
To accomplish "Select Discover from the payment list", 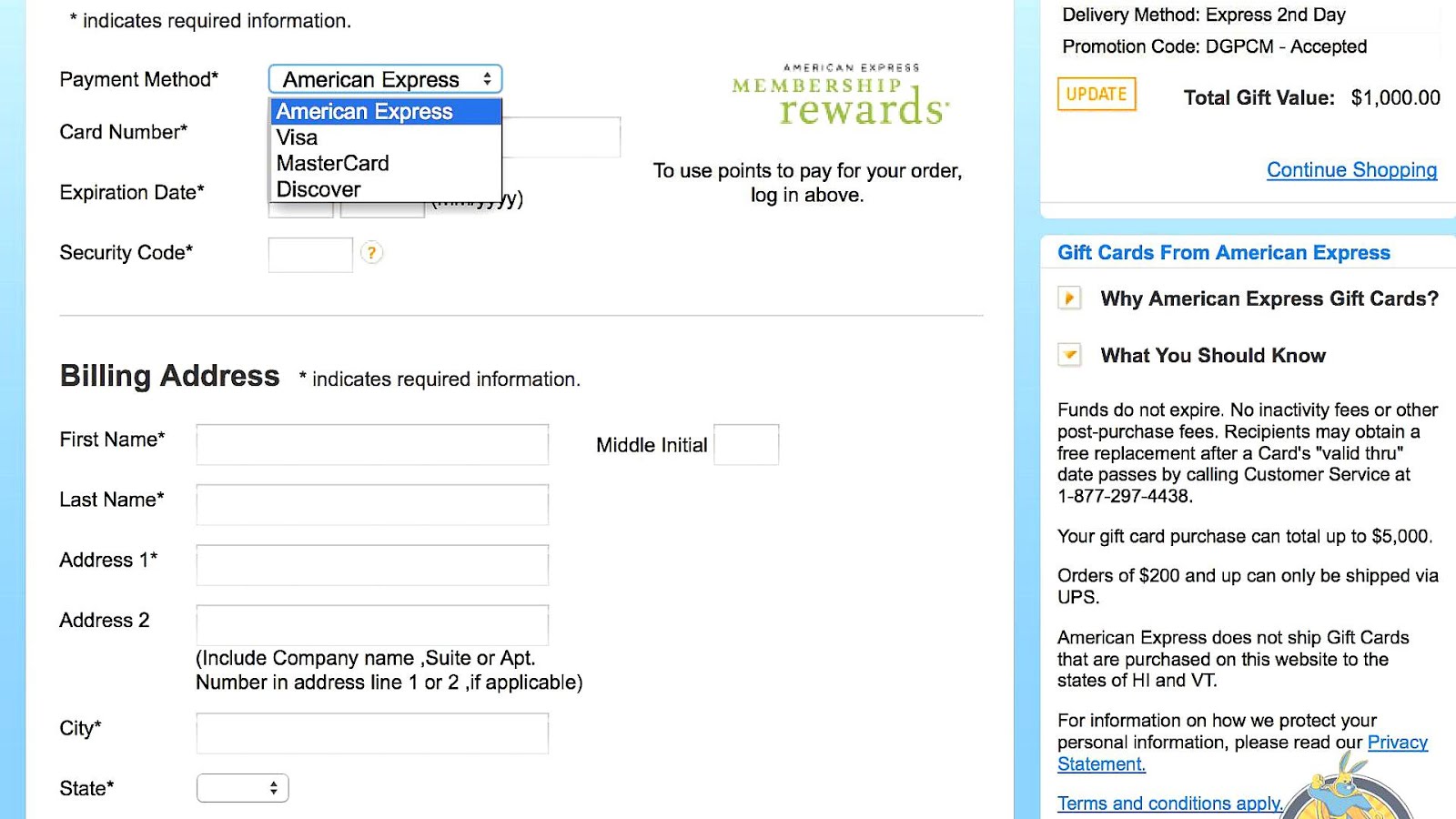I will tap(386, 189).
